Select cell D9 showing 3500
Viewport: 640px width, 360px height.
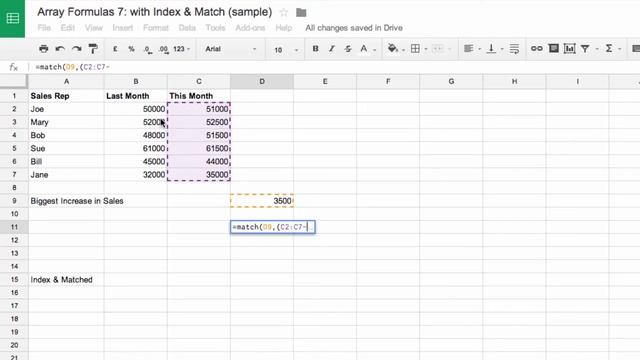[x=262, y=201]
